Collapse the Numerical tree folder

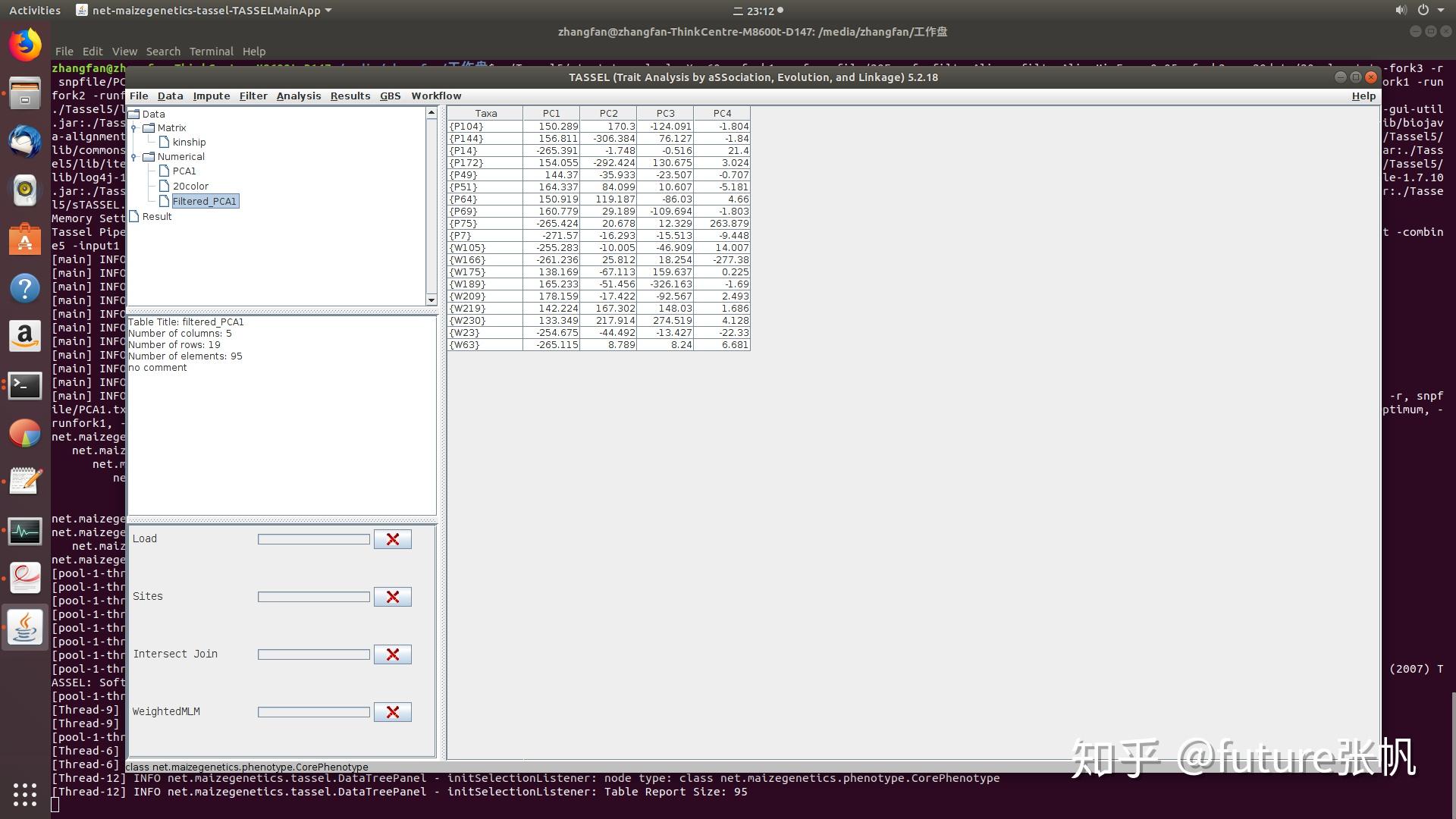click(134, 157)
